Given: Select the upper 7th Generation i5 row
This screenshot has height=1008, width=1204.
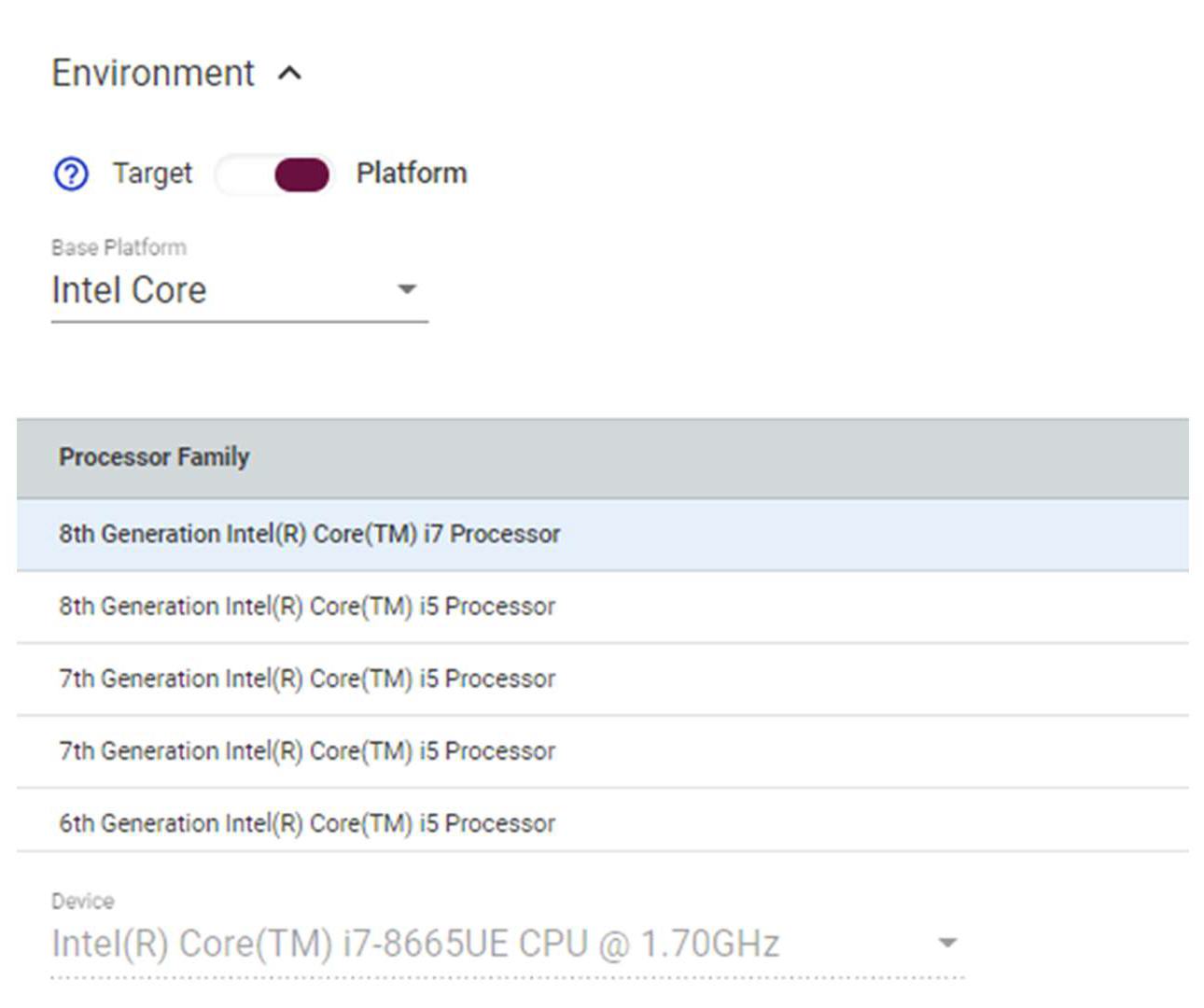Looking at the screenshot, I should coord(307,679).
